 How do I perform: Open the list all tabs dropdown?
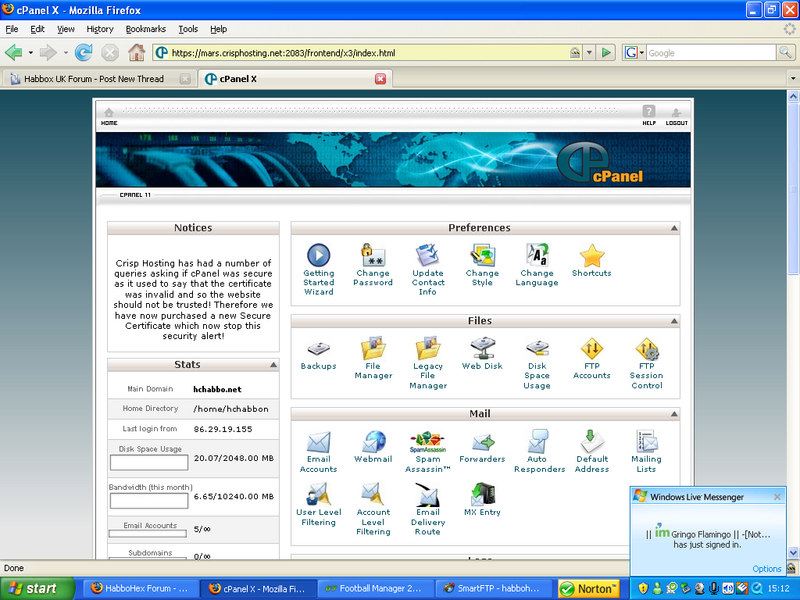(793, 79)
